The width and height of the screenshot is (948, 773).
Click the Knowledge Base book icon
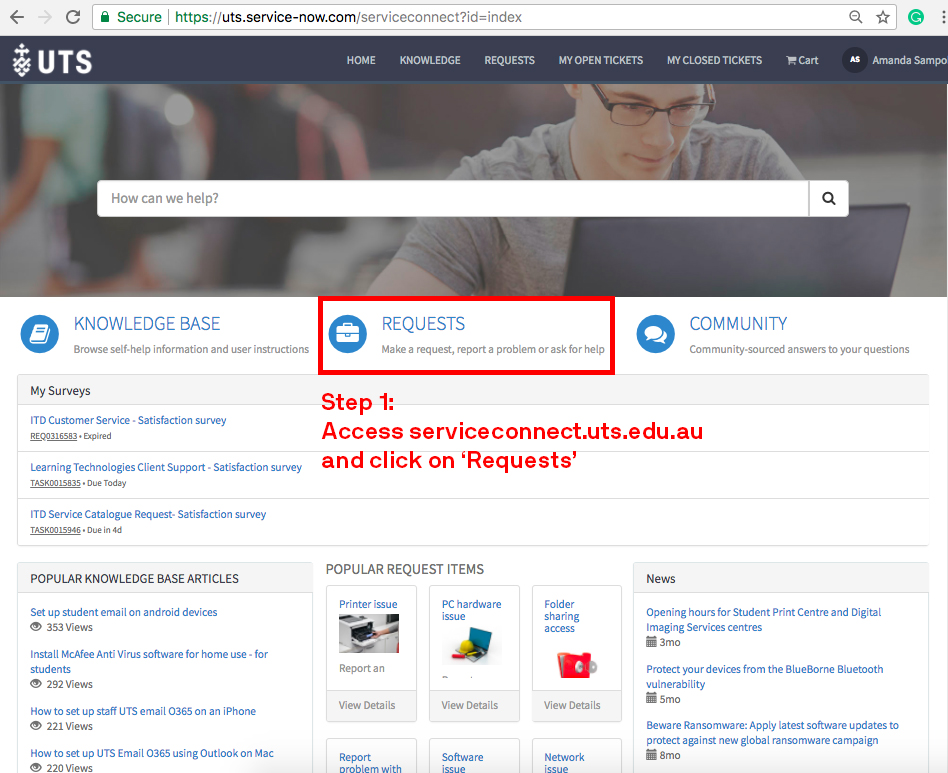click(40, 334)
